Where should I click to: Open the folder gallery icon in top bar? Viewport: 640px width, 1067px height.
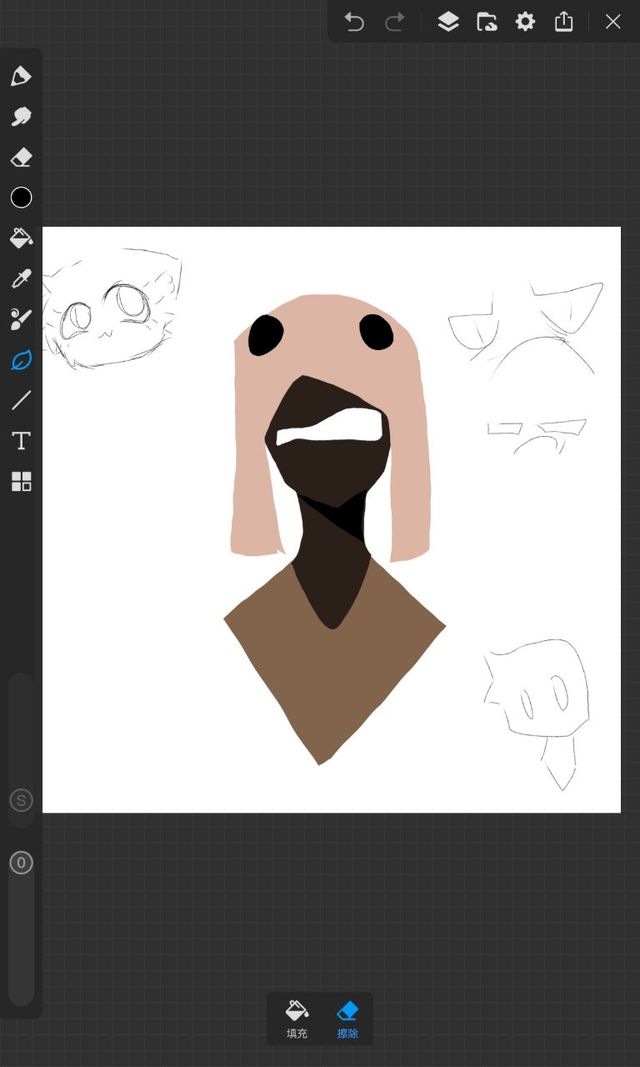(487, 22)
